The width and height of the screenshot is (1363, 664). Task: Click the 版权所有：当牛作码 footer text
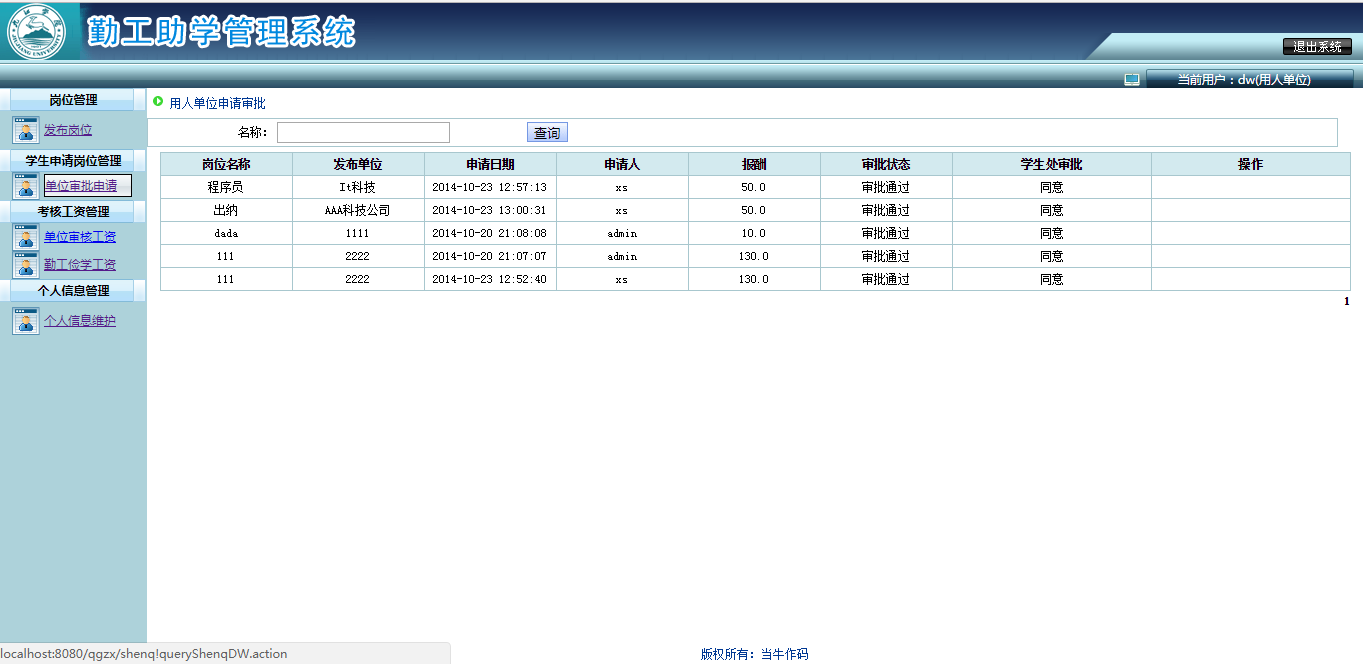[x=754, y=654]
